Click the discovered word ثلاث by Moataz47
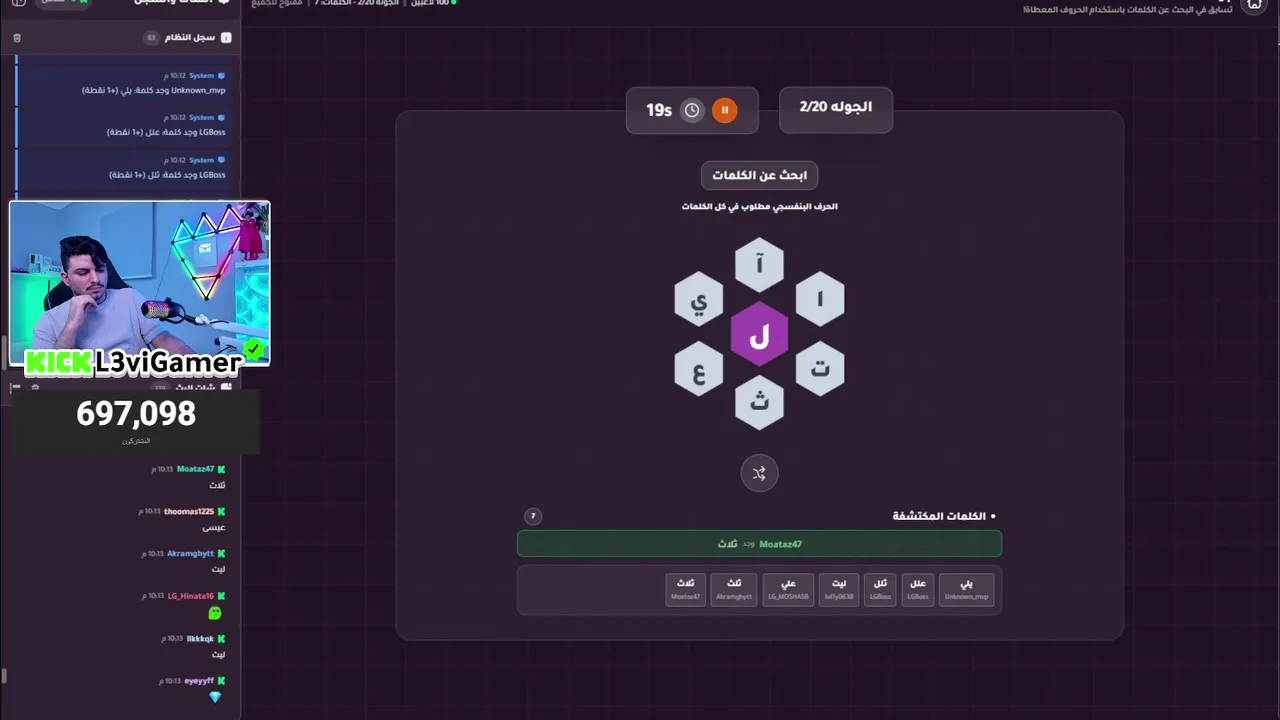This screenshot has width=1280, height=720. pyautogui.click(x=685, y=589)
